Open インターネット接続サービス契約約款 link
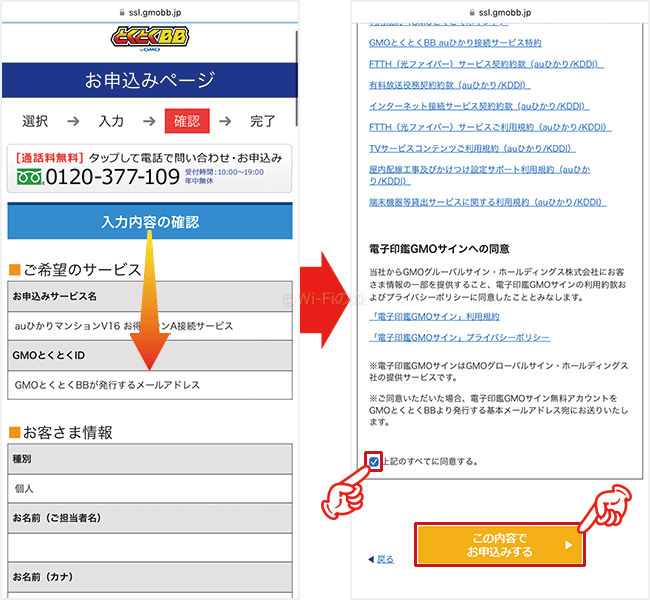 (479, 106)
